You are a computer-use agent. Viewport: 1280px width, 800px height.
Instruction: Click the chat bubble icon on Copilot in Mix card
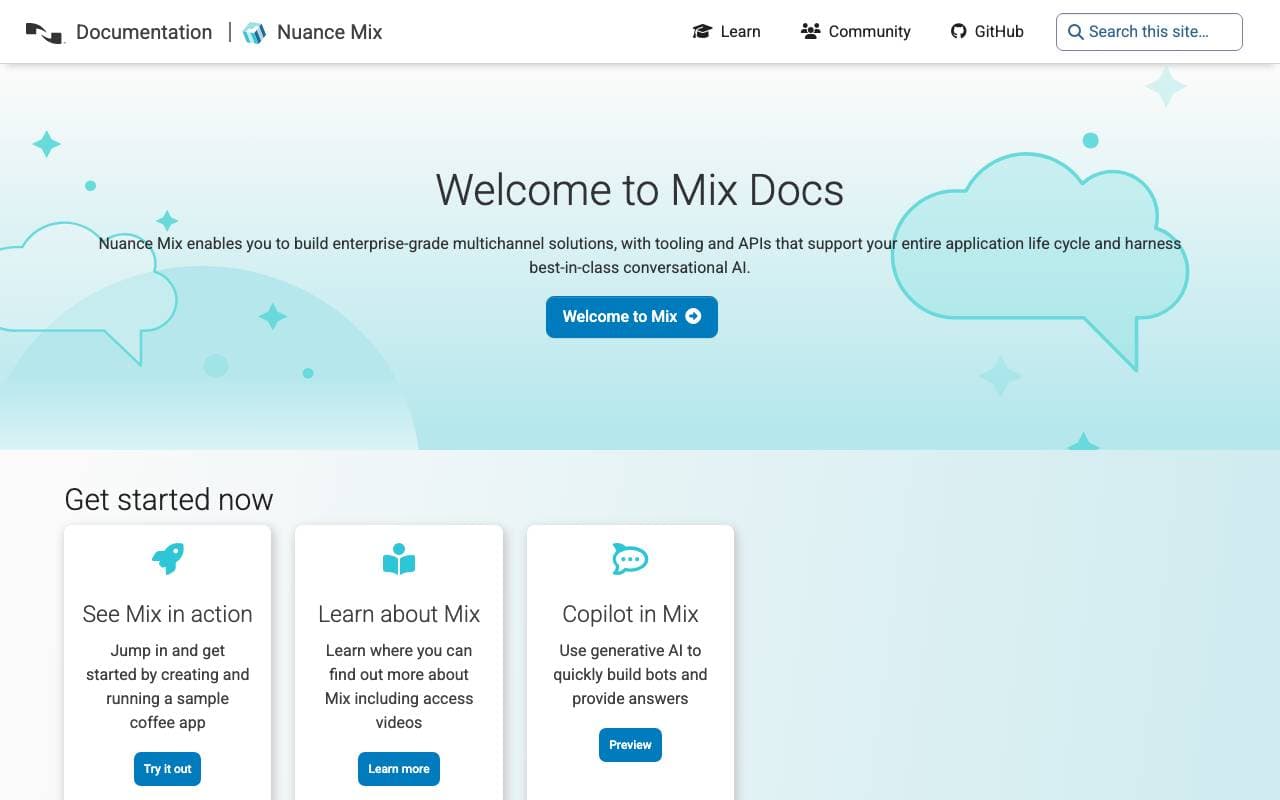tap(630, 559)
